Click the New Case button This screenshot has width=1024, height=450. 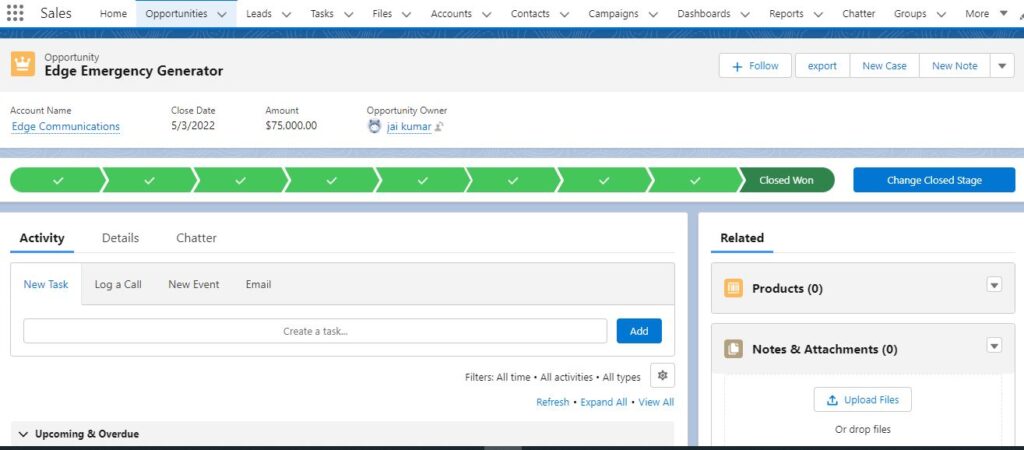884,66
